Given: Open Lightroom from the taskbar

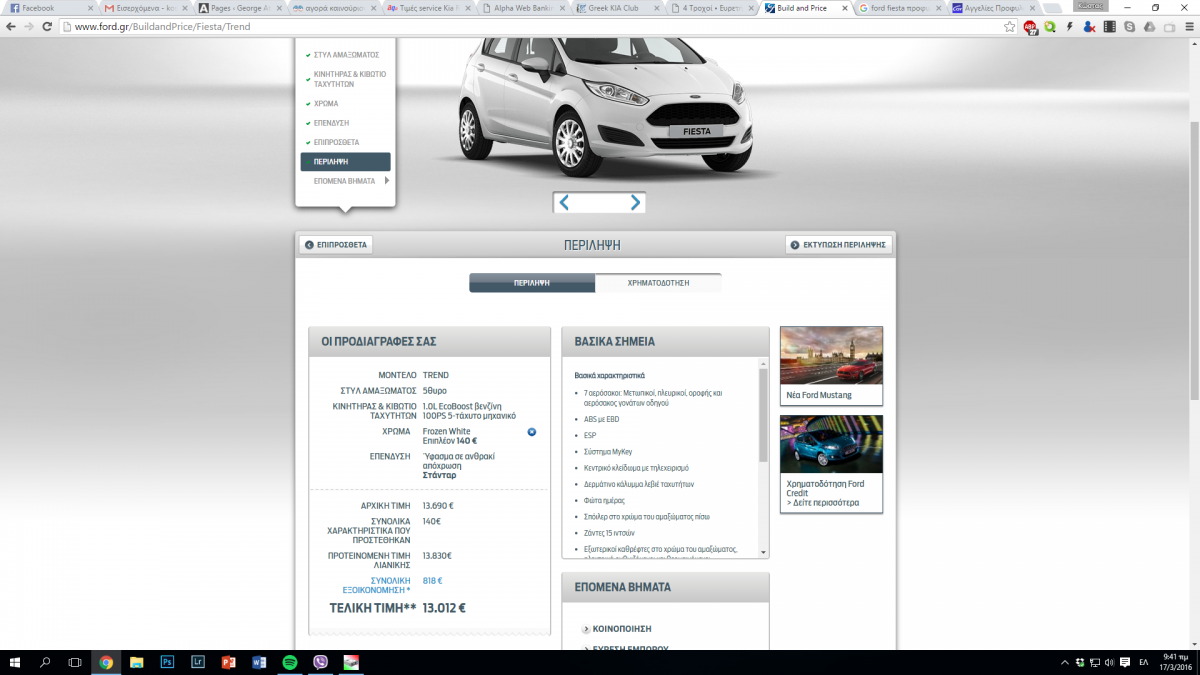Looking at the screenshot, I should (x=197, y=662).
